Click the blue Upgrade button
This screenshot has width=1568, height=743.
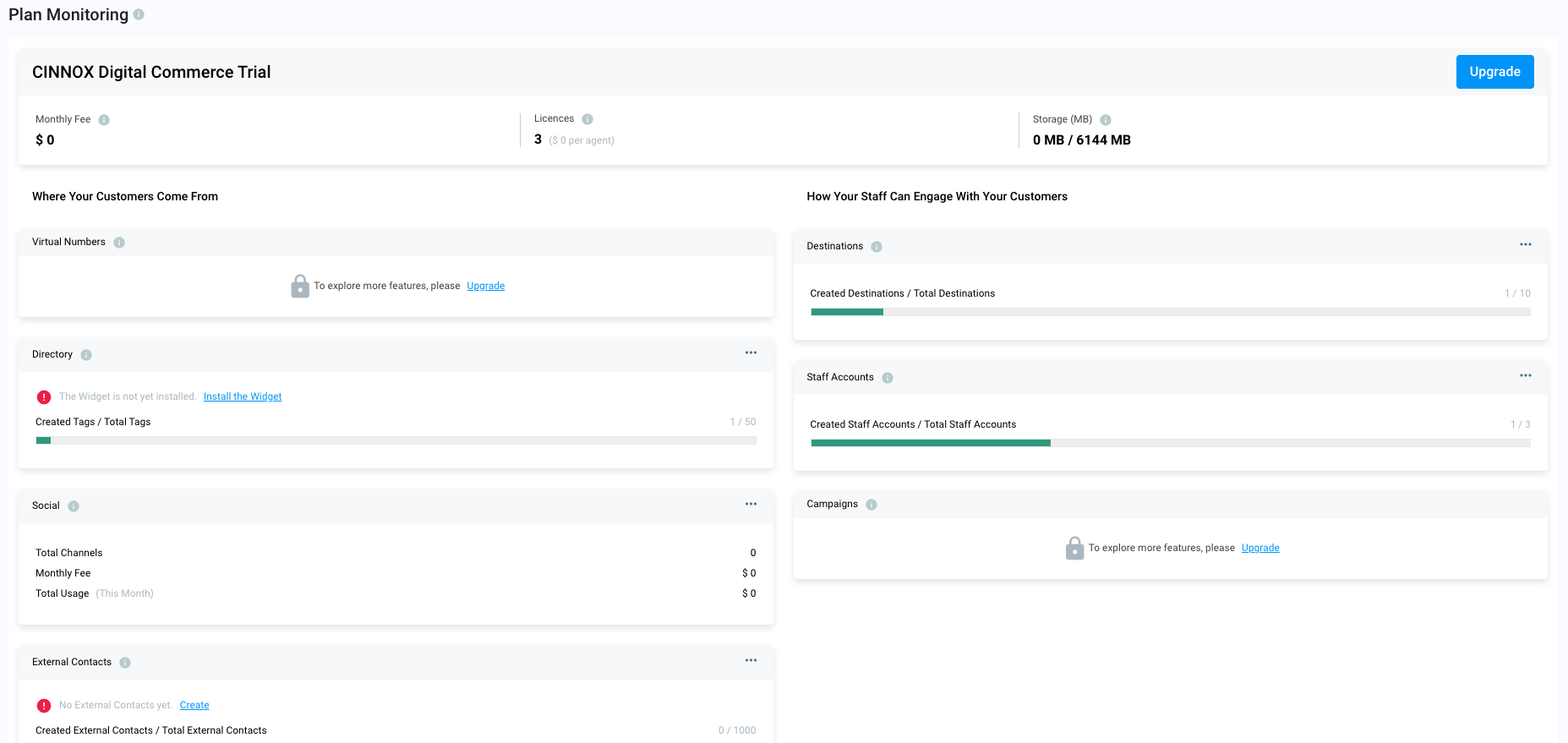[x=1494, y=72]
